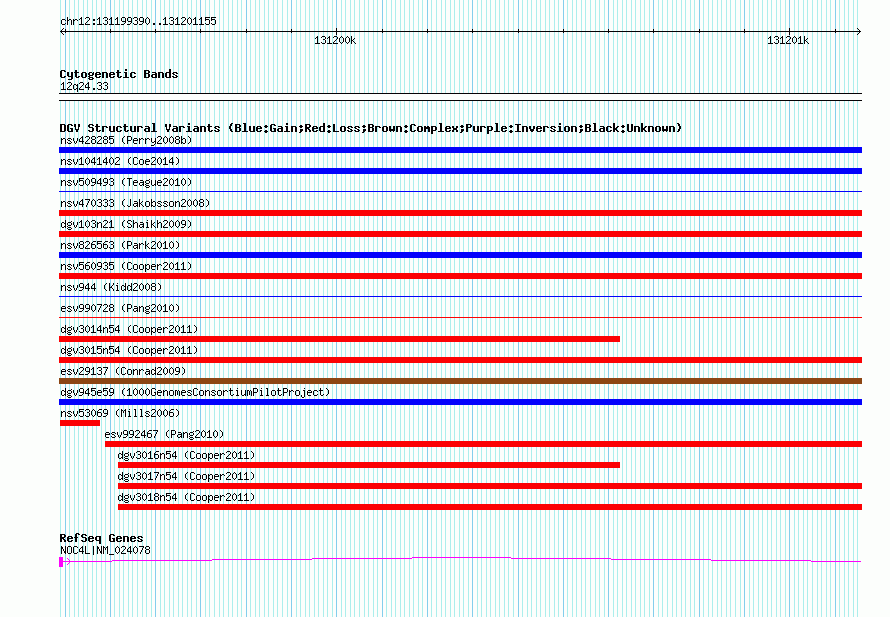Open dgv3014n54 (Cooper2011) variant
This screenshot has width=890, height=617.
click(129, 329)
